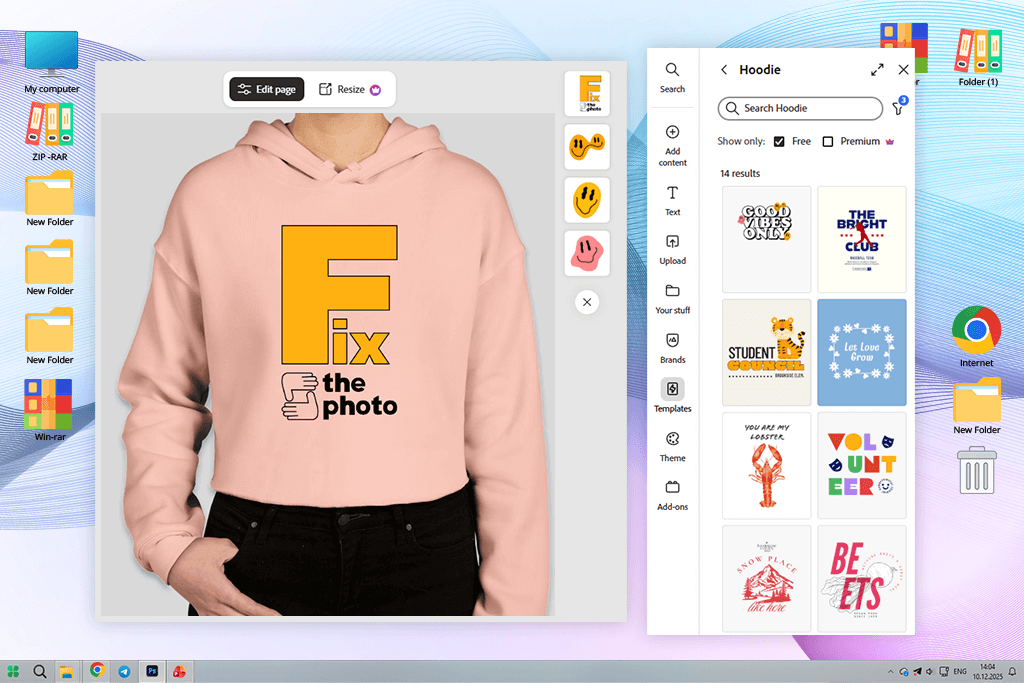1024x683 pixels.
Task: Open the Internet Chrome desktop shortcut
Action: 976,336
